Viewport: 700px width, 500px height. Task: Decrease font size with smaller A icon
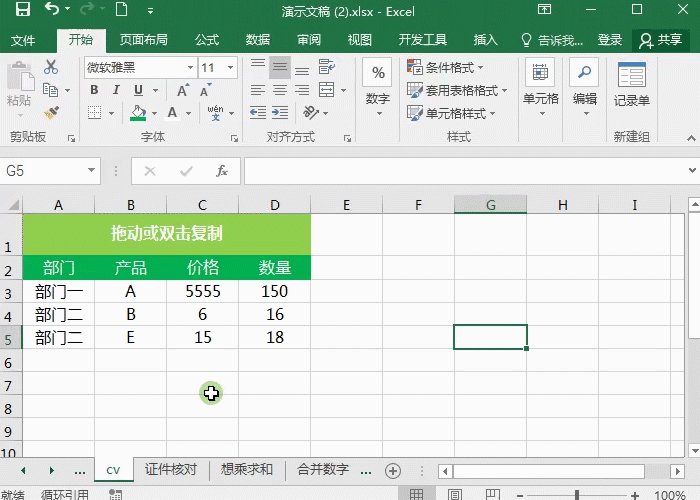point(206,90)
